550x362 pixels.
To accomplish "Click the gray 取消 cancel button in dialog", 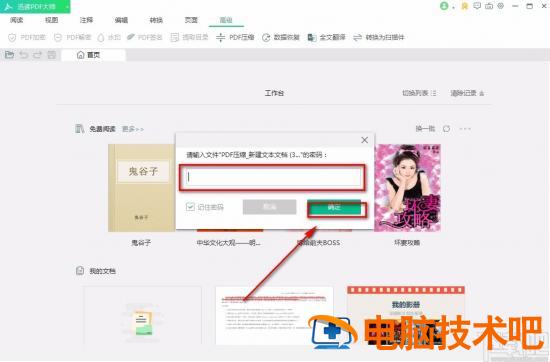I will point(269,207).
